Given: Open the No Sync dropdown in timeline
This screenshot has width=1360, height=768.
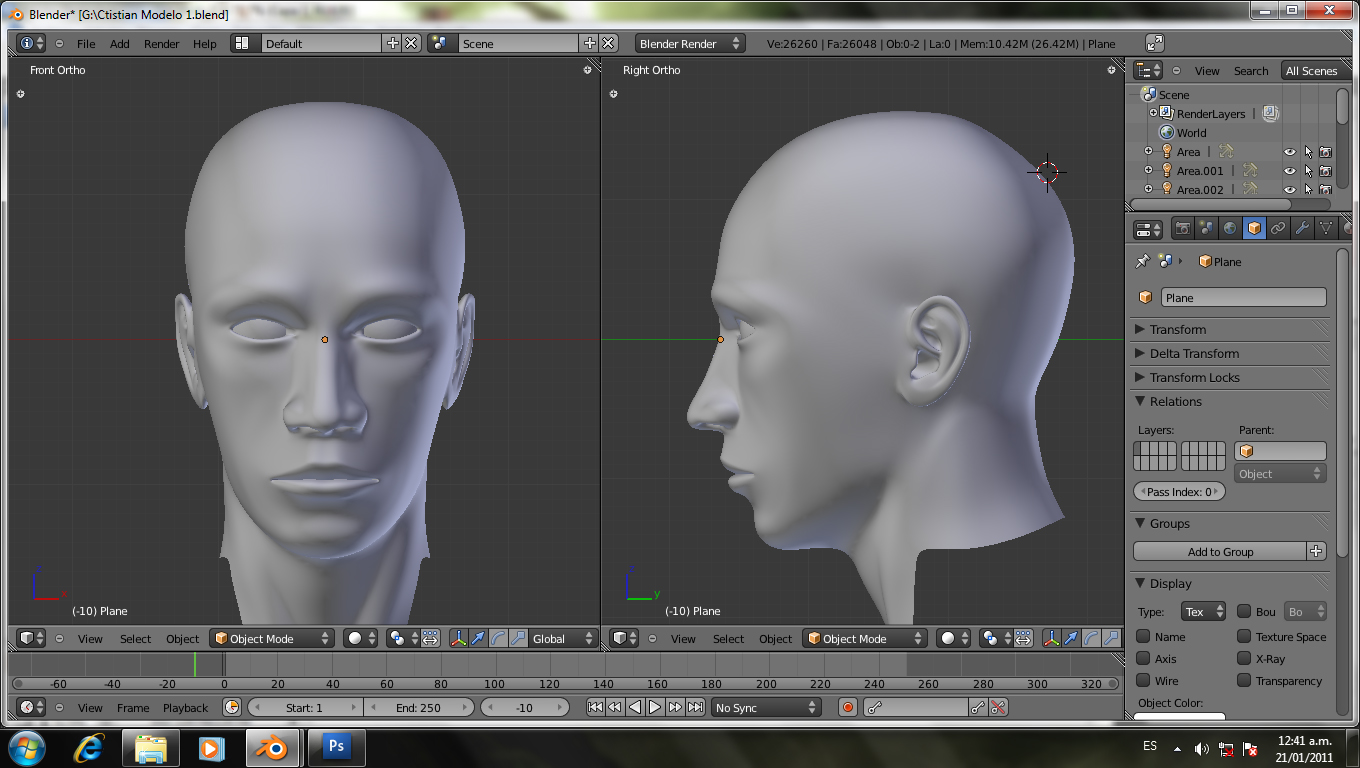Looking at the screenshot, I should click(766, 708).
